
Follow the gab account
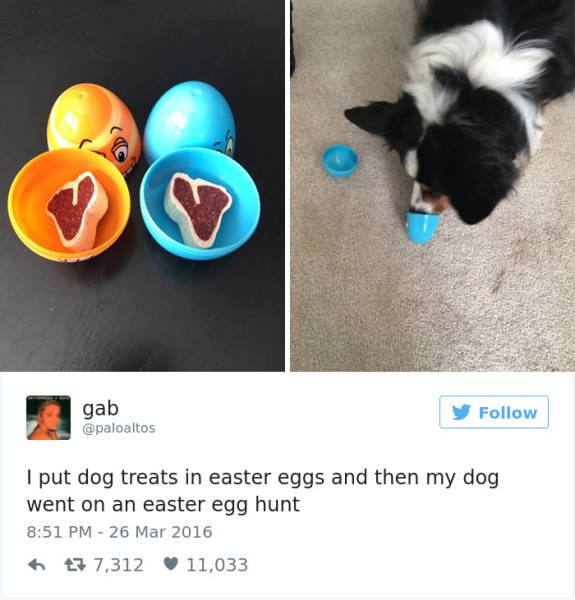[494, 412]
